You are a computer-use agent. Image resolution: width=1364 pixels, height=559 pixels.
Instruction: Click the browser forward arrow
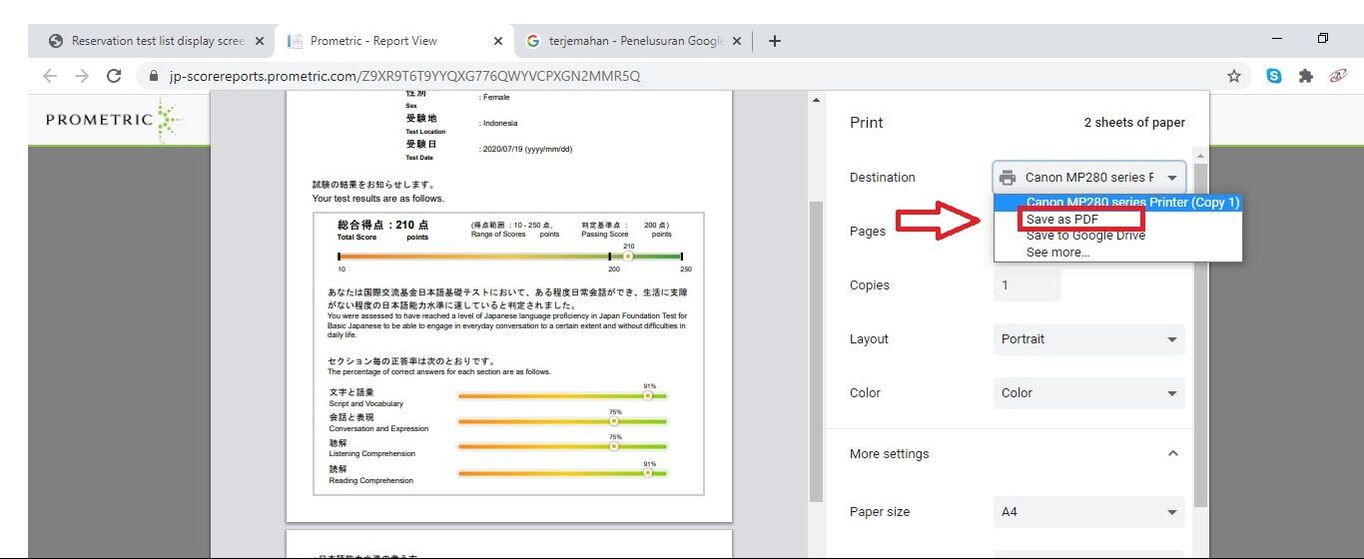pos(82,76)
